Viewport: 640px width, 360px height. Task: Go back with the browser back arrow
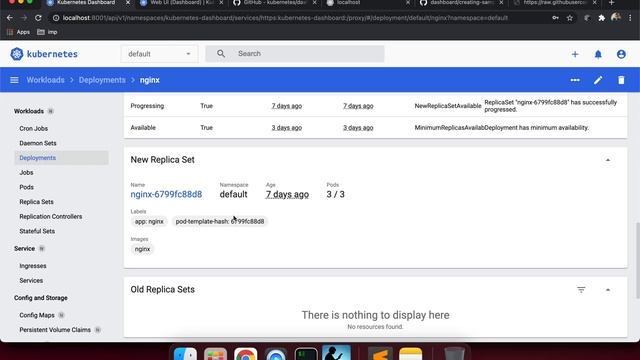10,18
